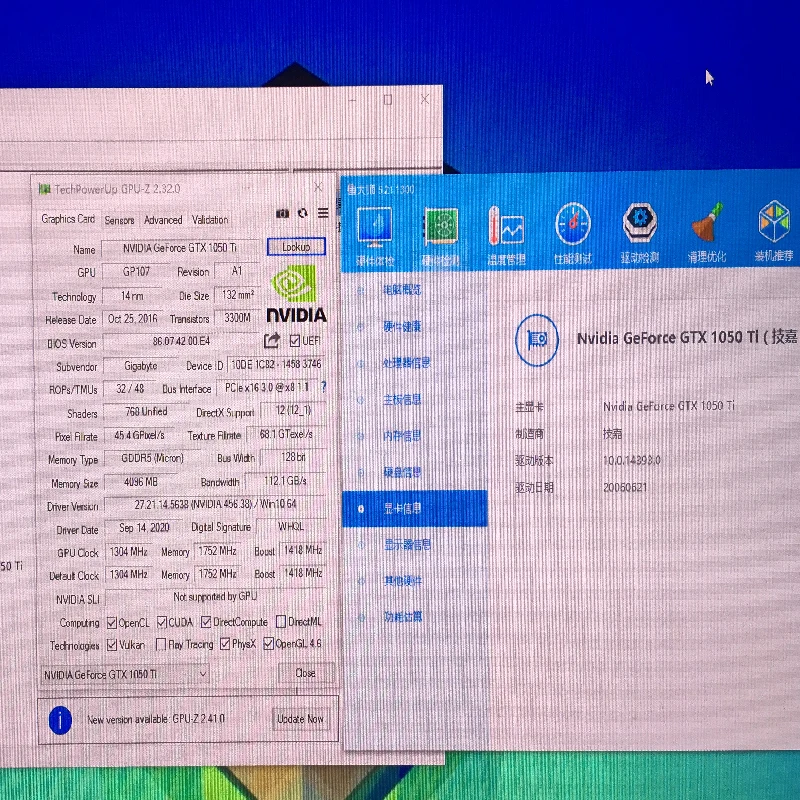
Task: Click the Device ID value 10DE 1C82
Action: pos(276,364)
